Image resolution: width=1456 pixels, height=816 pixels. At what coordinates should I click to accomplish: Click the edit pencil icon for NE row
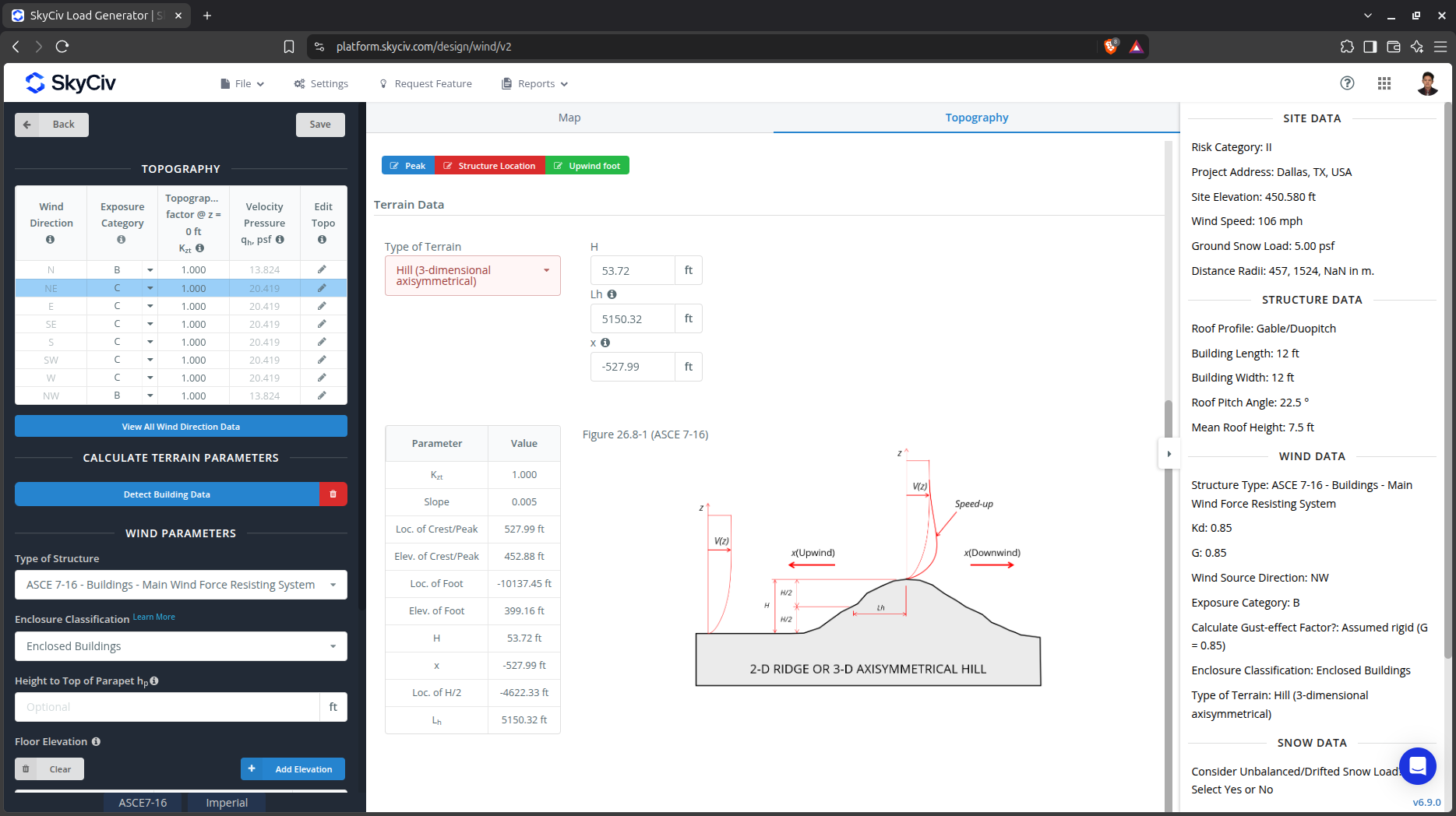pyautogui.click(x=322, y=288)
